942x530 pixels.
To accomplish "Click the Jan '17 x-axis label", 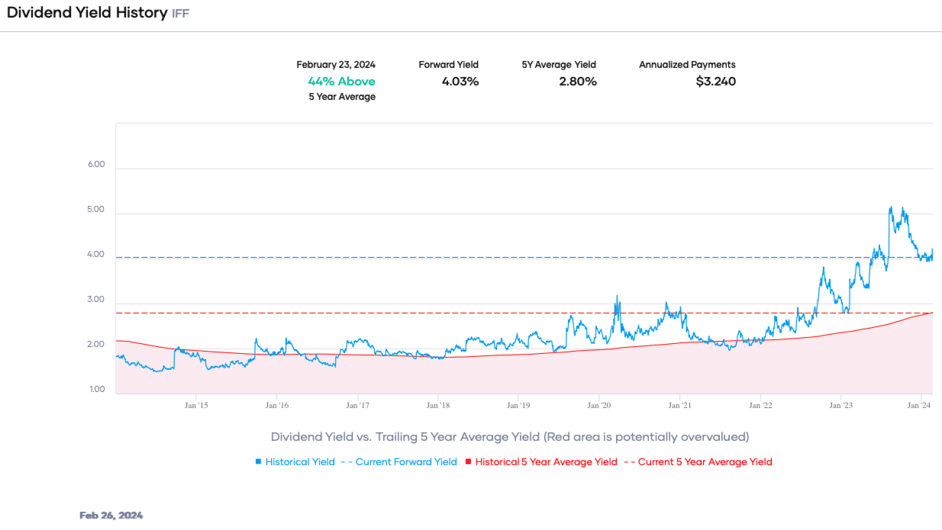I will tap(357, 406).
